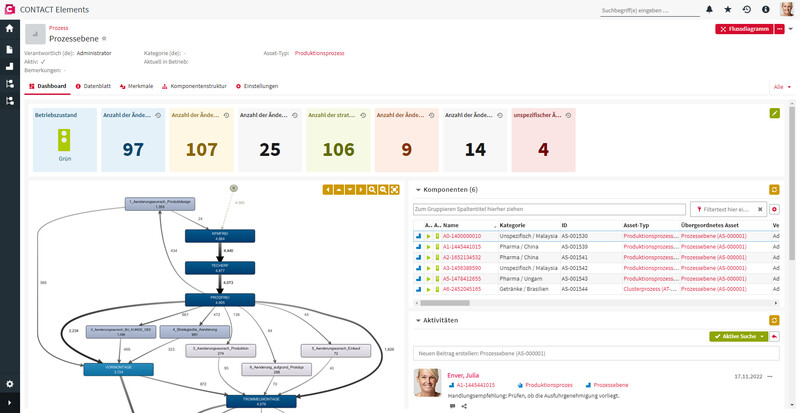Open the red more-options button beside Flussdiagramm
The width and height of the screenshot is (800, 413).
point(780,29)
